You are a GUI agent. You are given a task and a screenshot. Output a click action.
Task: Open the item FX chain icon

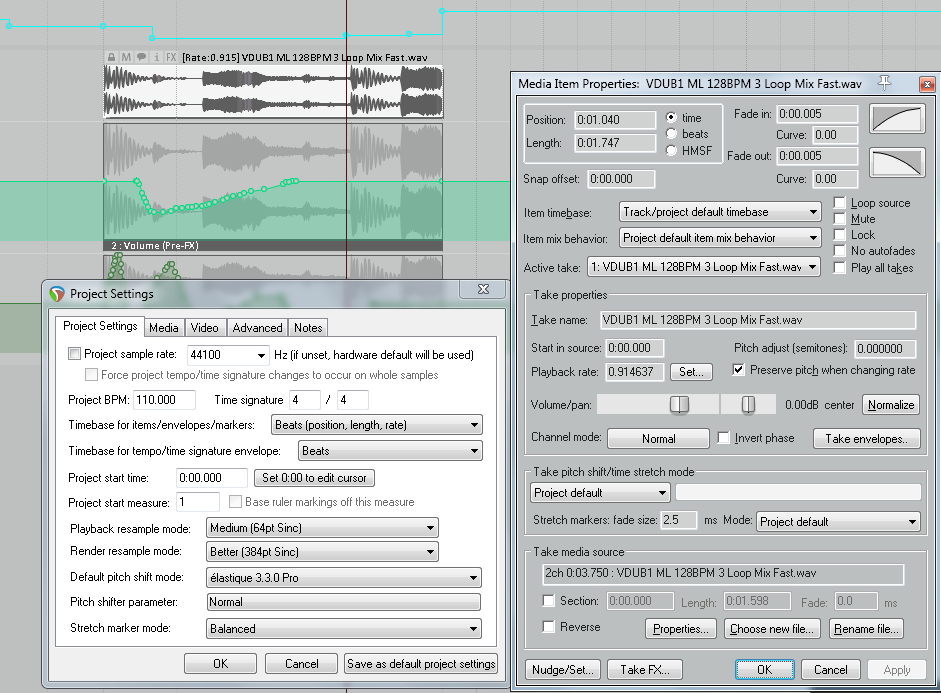tap(171, 58)
